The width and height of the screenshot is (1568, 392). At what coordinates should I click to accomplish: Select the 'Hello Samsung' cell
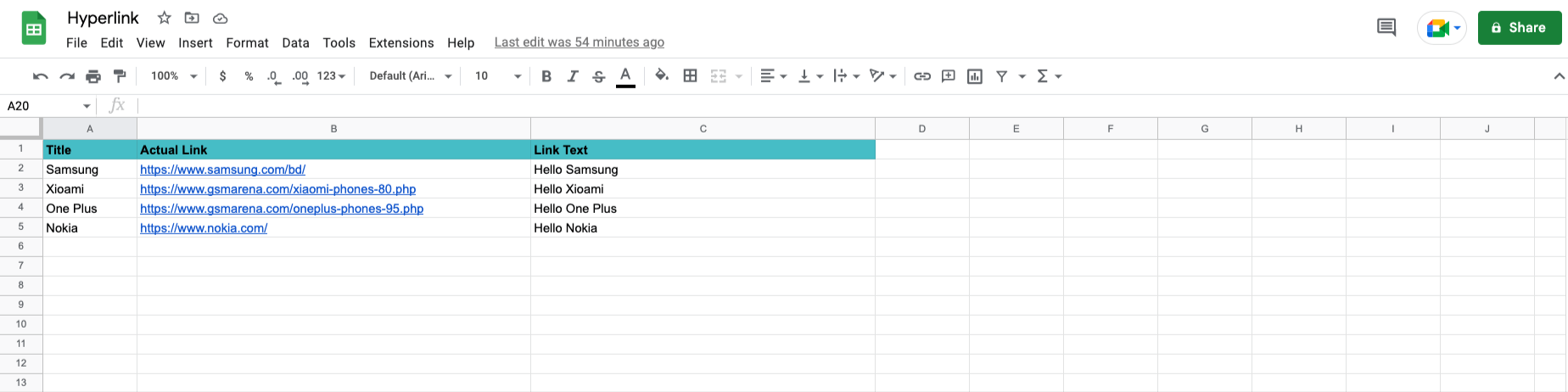click(x=703, y=170)
